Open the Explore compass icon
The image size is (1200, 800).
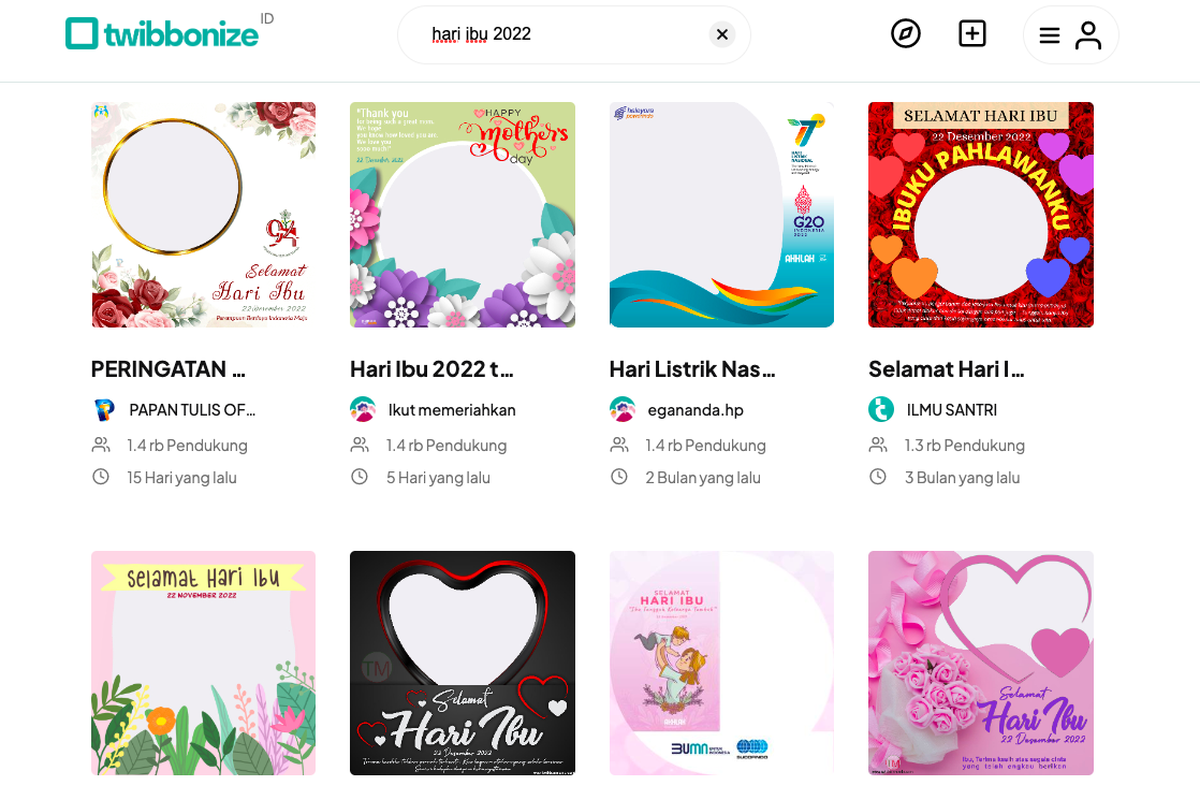point(905,34)
